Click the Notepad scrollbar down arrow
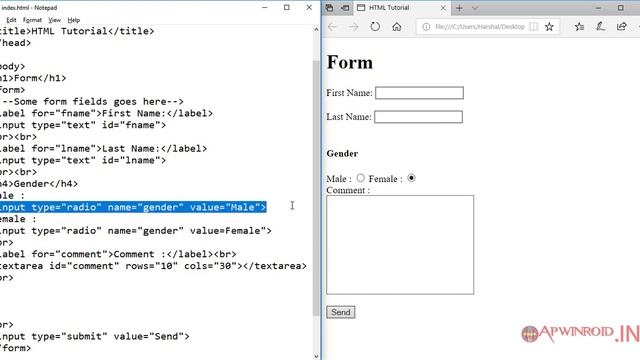This screenshot has width=640, height=360. [x=316, y=356]
